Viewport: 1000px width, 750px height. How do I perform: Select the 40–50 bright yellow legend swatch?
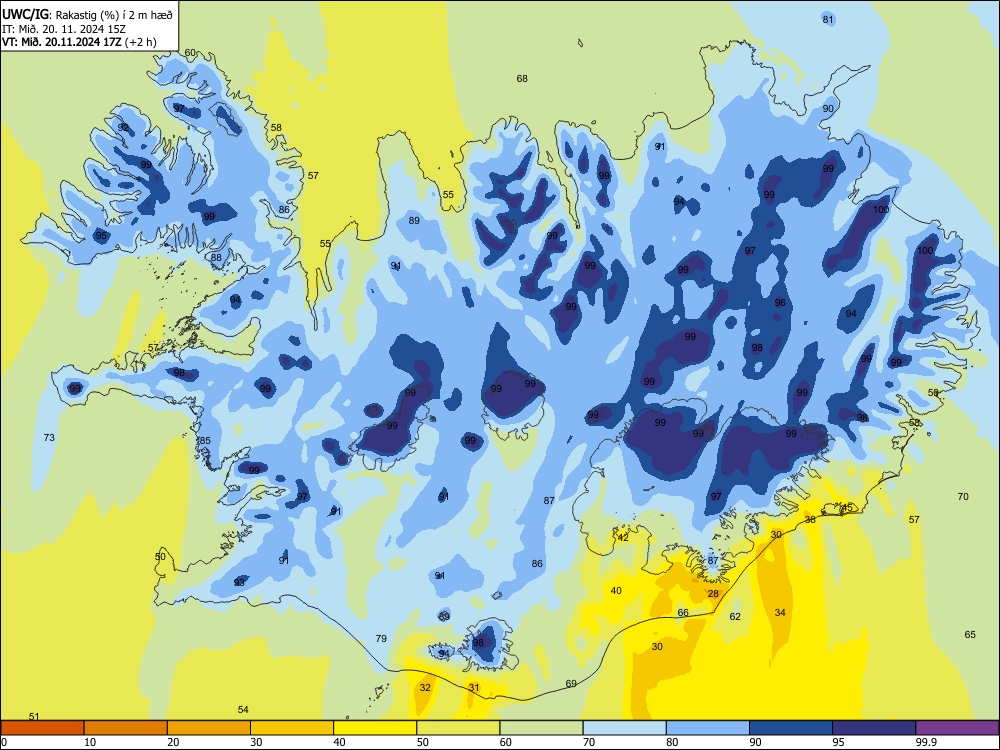coord(375,728)
